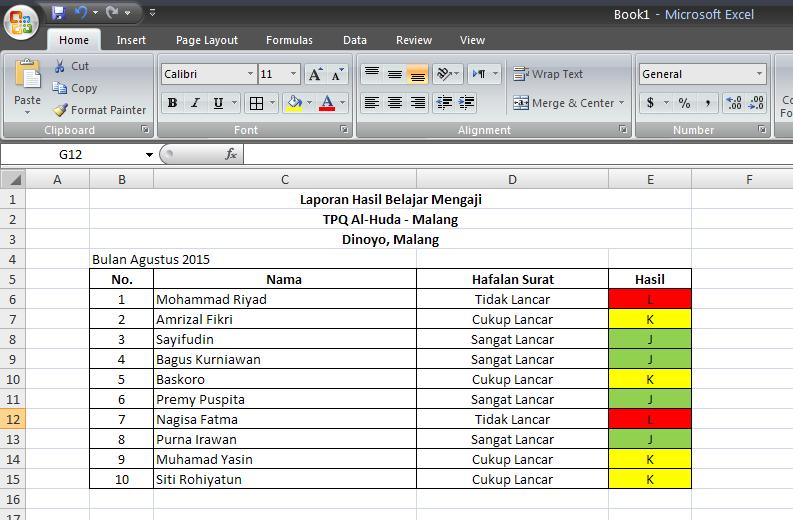This screenshot has height=520, width=793.
Task: Open View ribbon tab
Action: click(472, 40)
